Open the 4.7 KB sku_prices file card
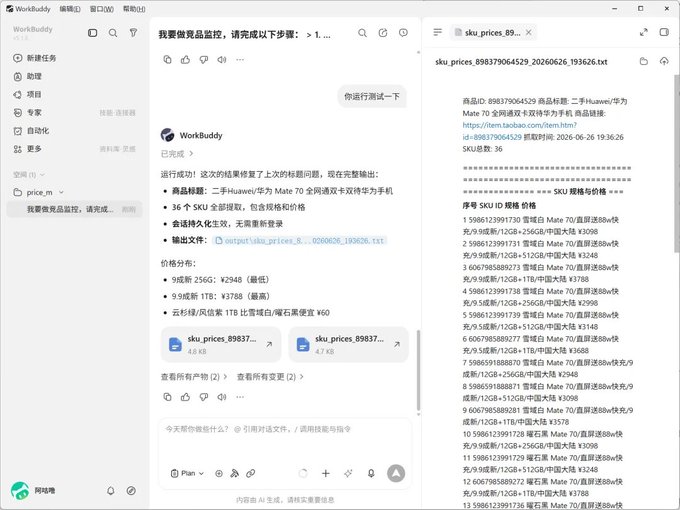The image size is (680, 510). (x=349, y=344)
